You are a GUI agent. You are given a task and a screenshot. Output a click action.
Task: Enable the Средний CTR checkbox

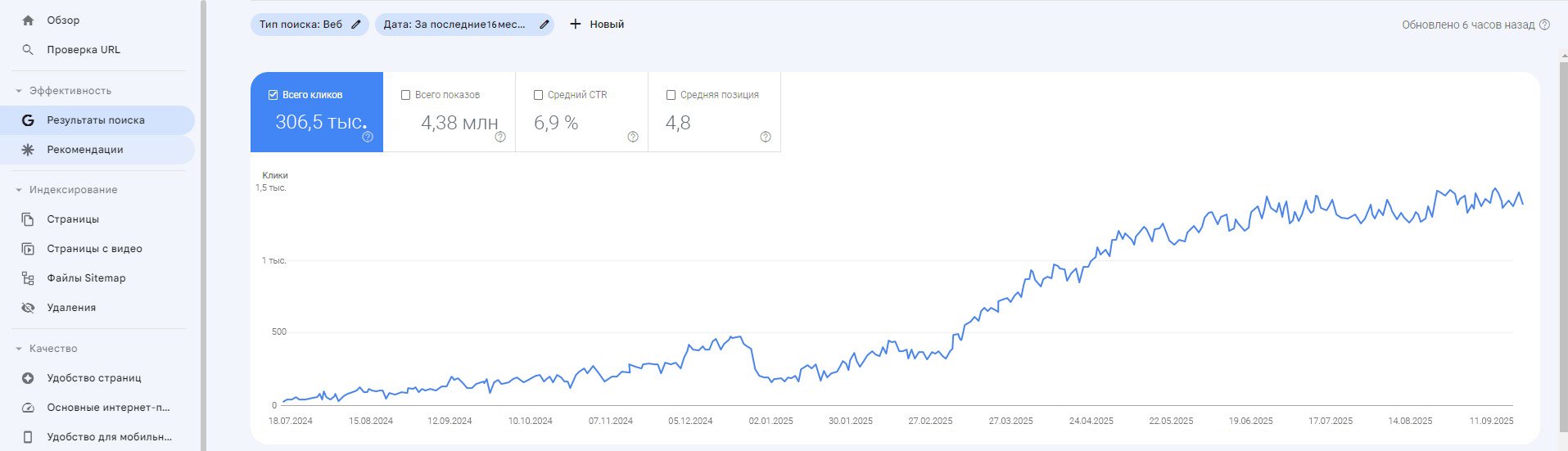point(538,95)
